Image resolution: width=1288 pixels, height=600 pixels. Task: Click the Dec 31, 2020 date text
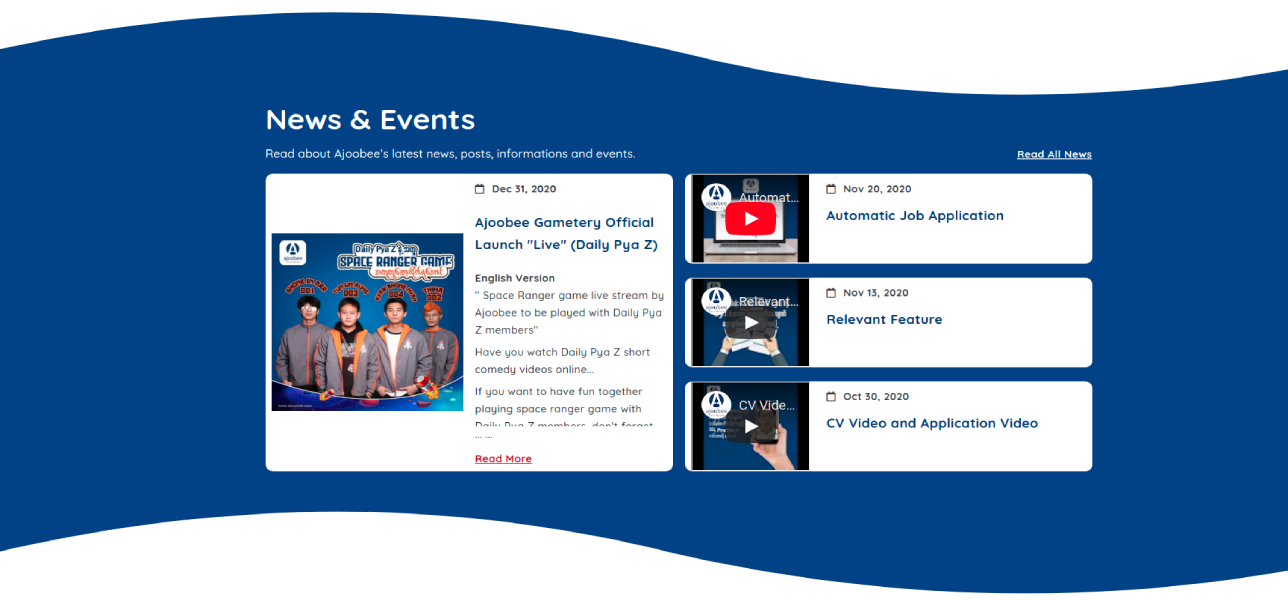click(x=524, y=189)
